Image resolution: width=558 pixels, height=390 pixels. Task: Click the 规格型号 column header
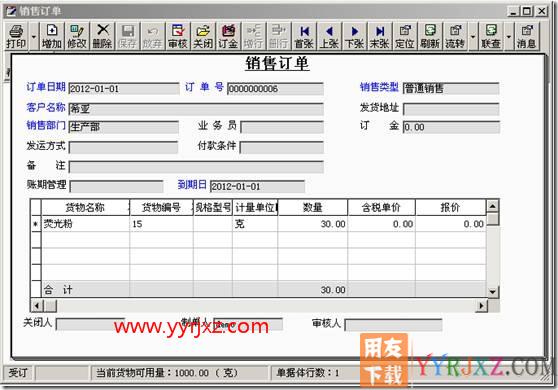[213, 207]
